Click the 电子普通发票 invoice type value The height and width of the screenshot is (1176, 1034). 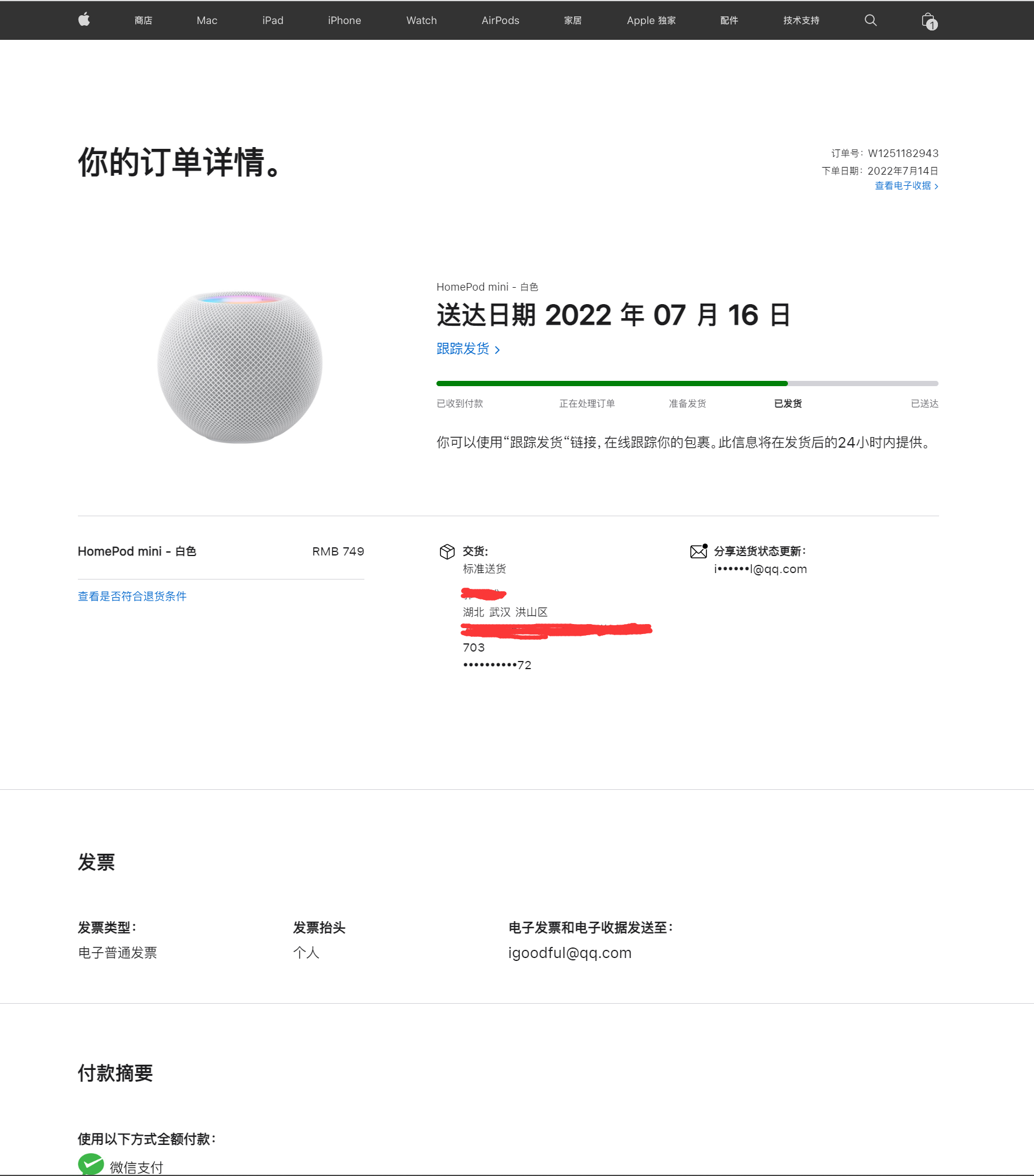click(118, 953)
